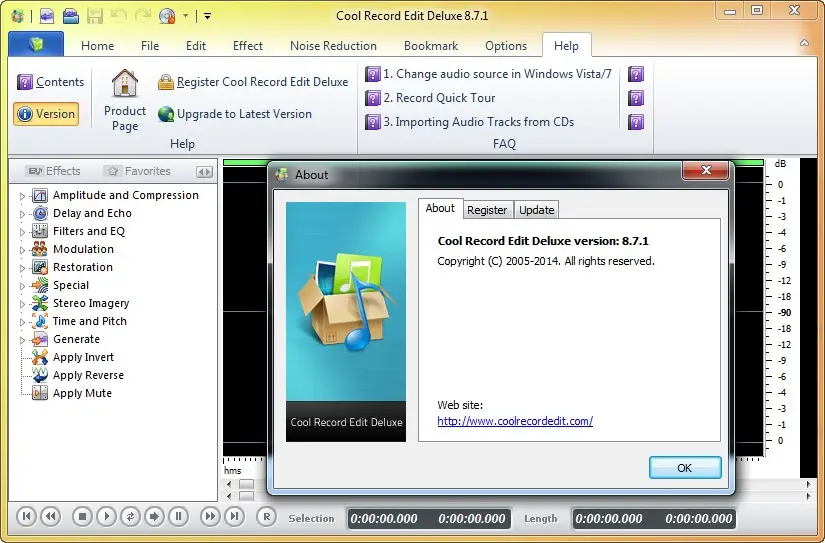Switch to the Register tab in the About dialog
This screenshot has width=825, height=543.
[x=487, y=210]
